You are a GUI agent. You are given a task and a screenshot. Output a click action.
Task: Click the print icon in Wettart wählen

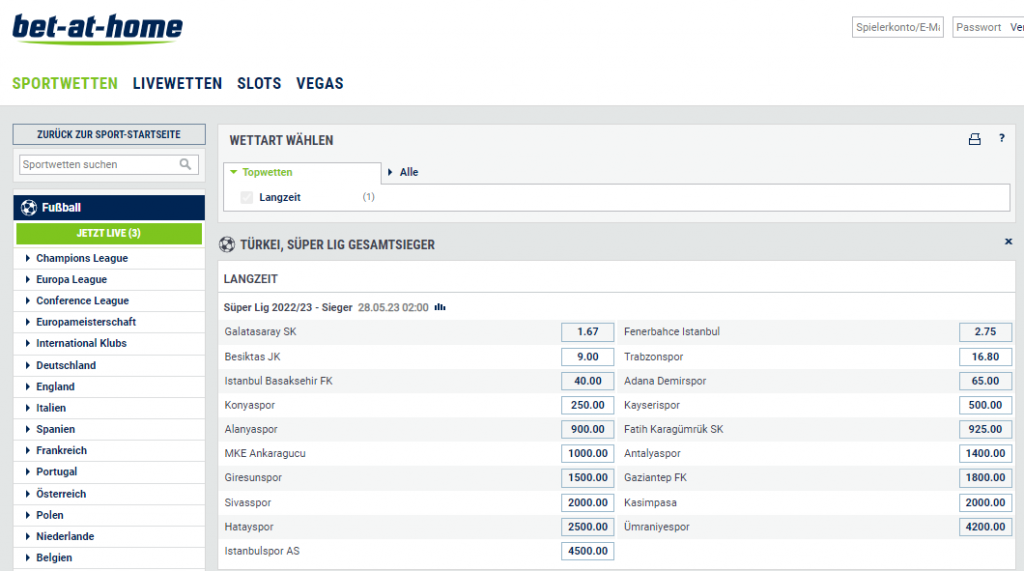(974, 139)
